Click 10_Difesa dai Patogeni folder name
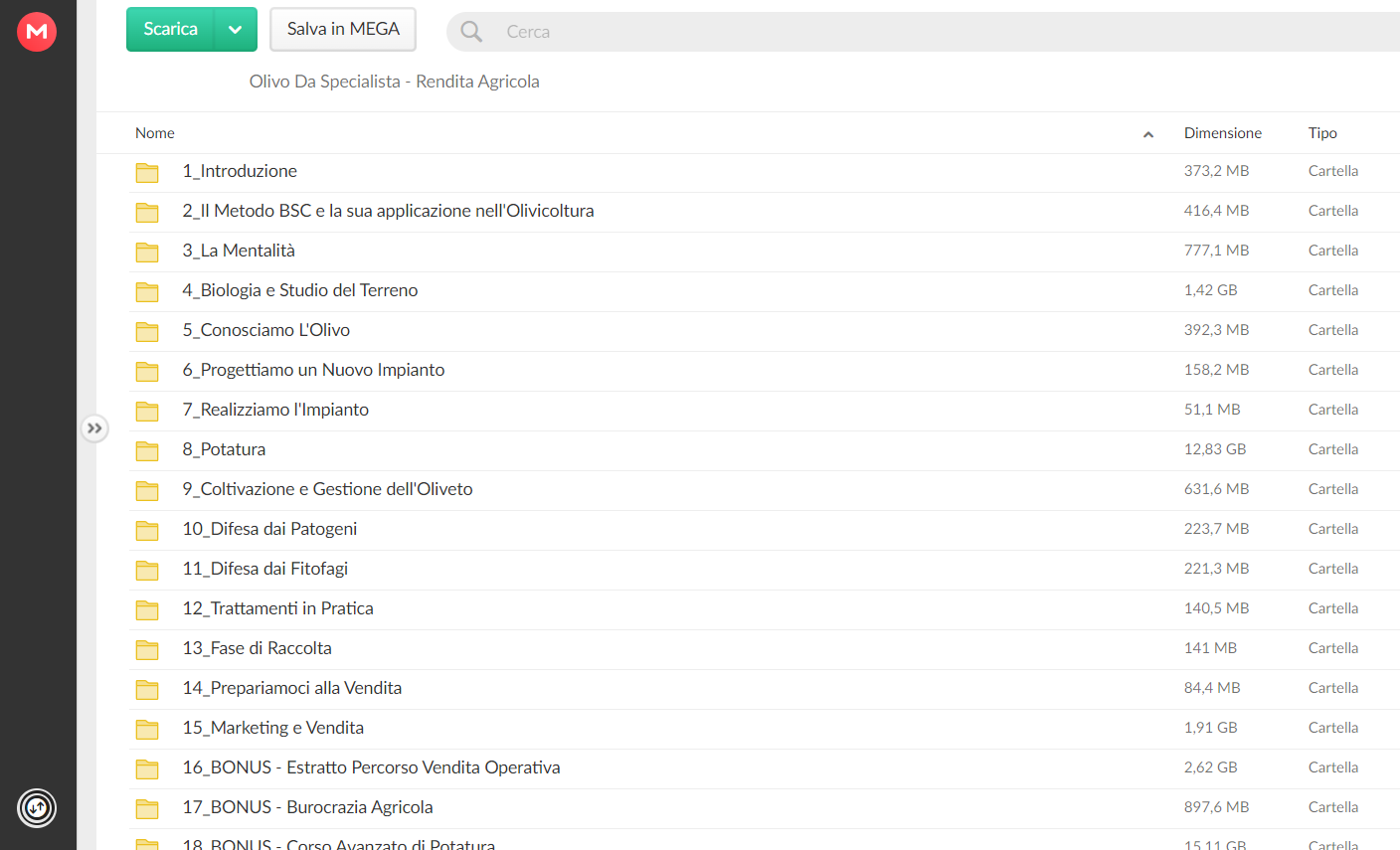The height and width of the screenshot is (850, 1400). [269, 529]
